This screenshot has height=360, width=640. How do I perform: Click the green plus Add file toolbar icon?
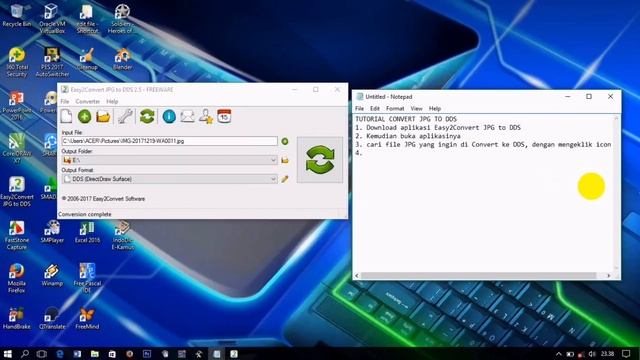click(x=84, y=117)
